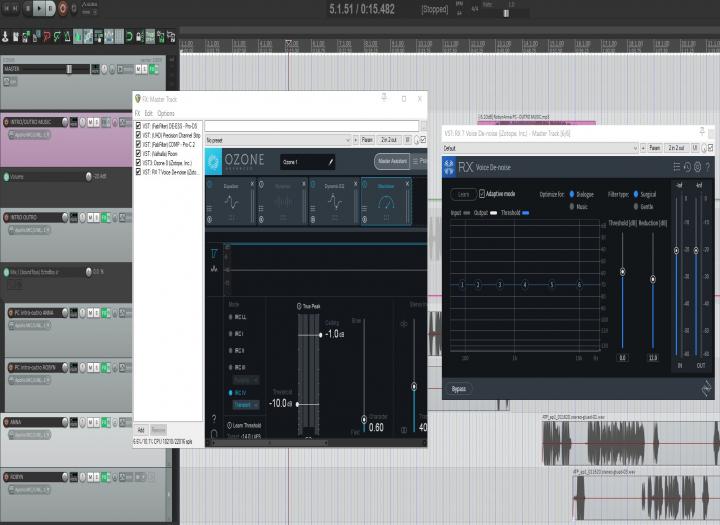720x525 pixels.
Task: Click the plus button beside Default preset
Action: click(643, 148)
